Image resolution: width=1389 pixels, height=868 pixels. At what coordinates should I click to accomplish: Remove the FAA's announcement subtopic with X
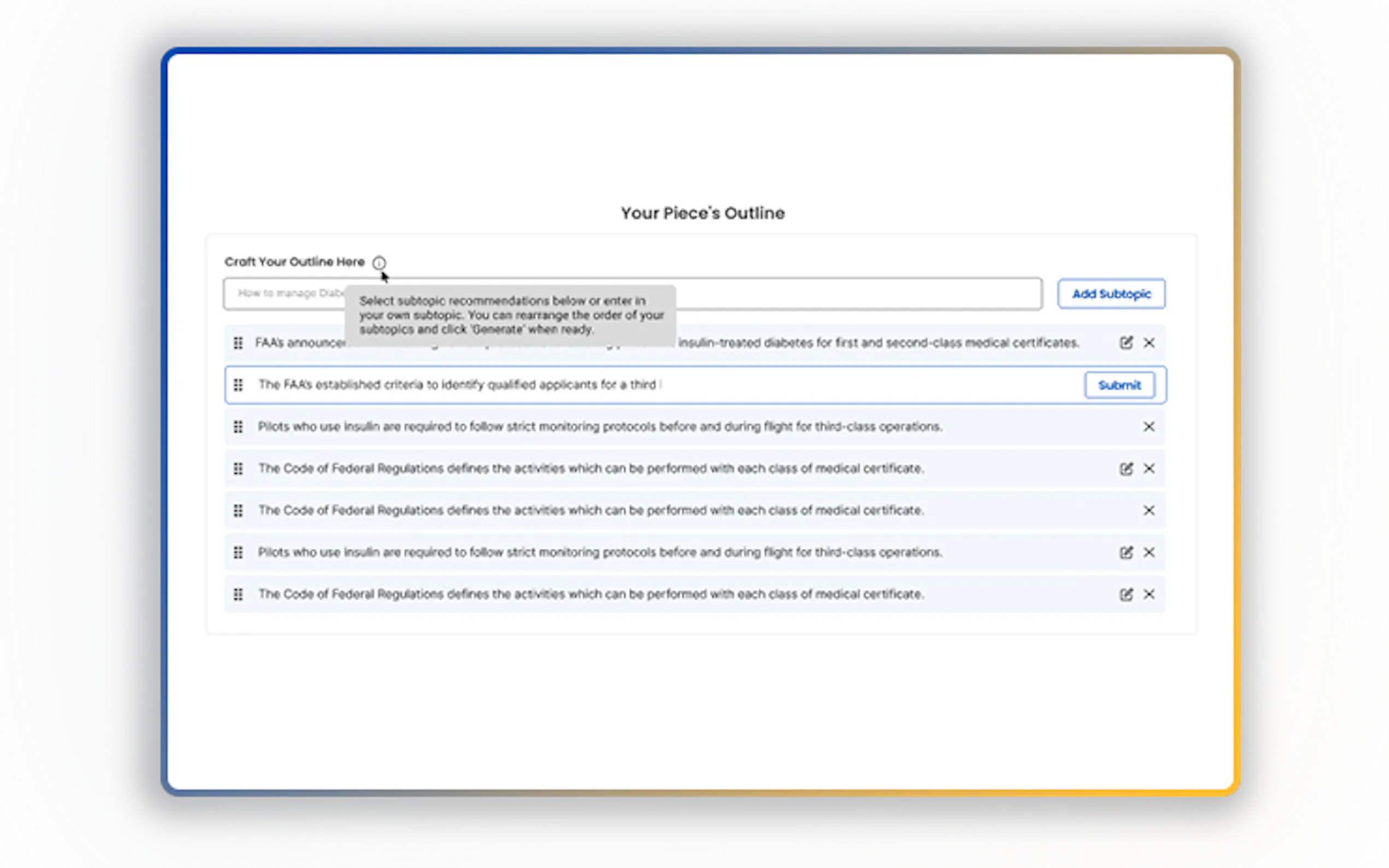tap(1149, 343)
